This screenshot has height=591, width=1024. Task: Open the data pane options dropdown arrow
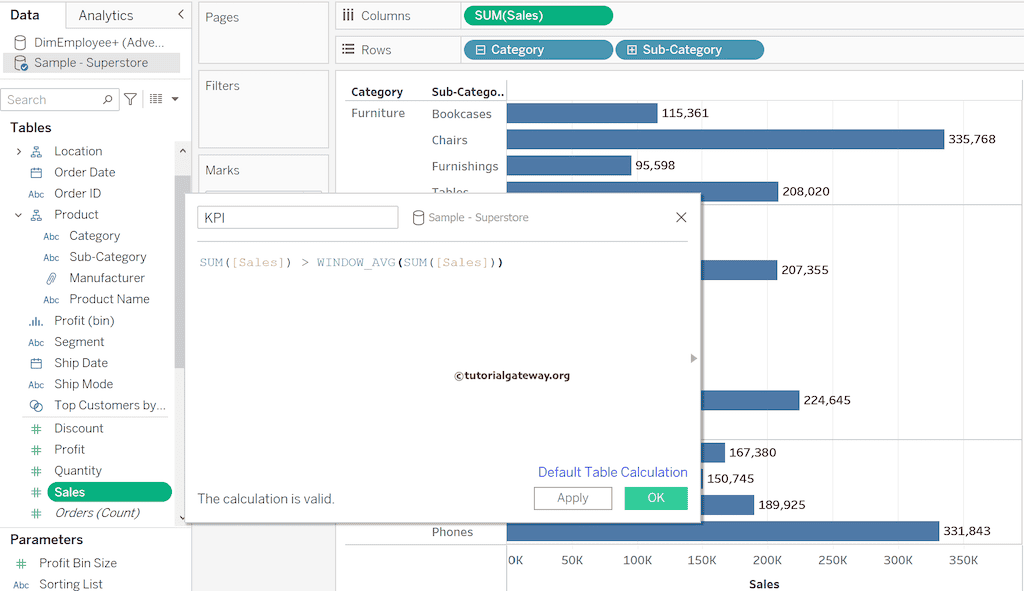tap(174, 99)
